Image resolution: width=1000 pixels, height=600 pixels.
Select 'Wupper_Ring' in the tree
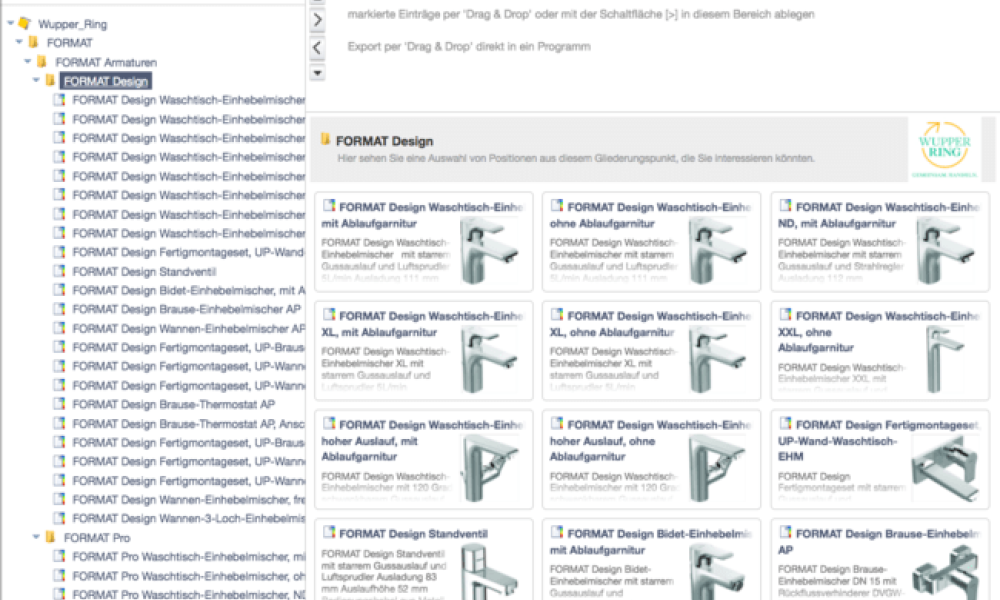[72, 24]
